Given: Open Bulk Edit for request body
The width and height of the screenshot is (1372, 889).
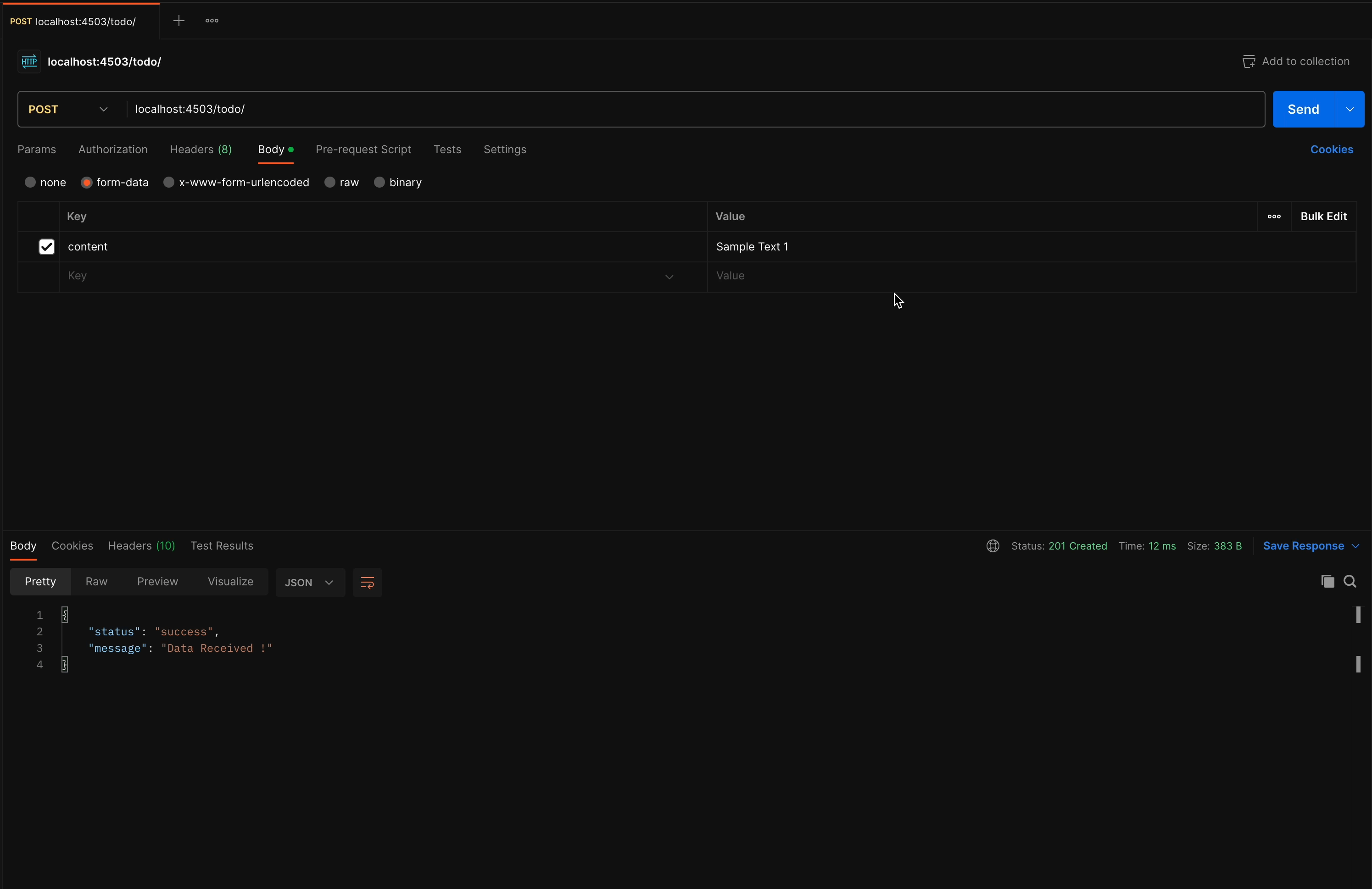Looking at the screenshot, I should (1324, 217).
